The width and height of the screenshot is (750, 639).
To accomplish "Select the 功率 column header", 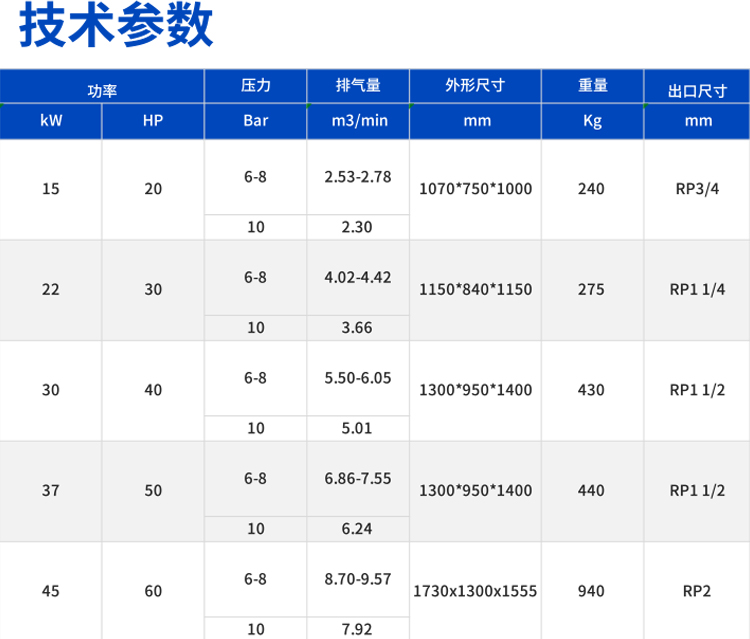I will (x=102, y=90).
